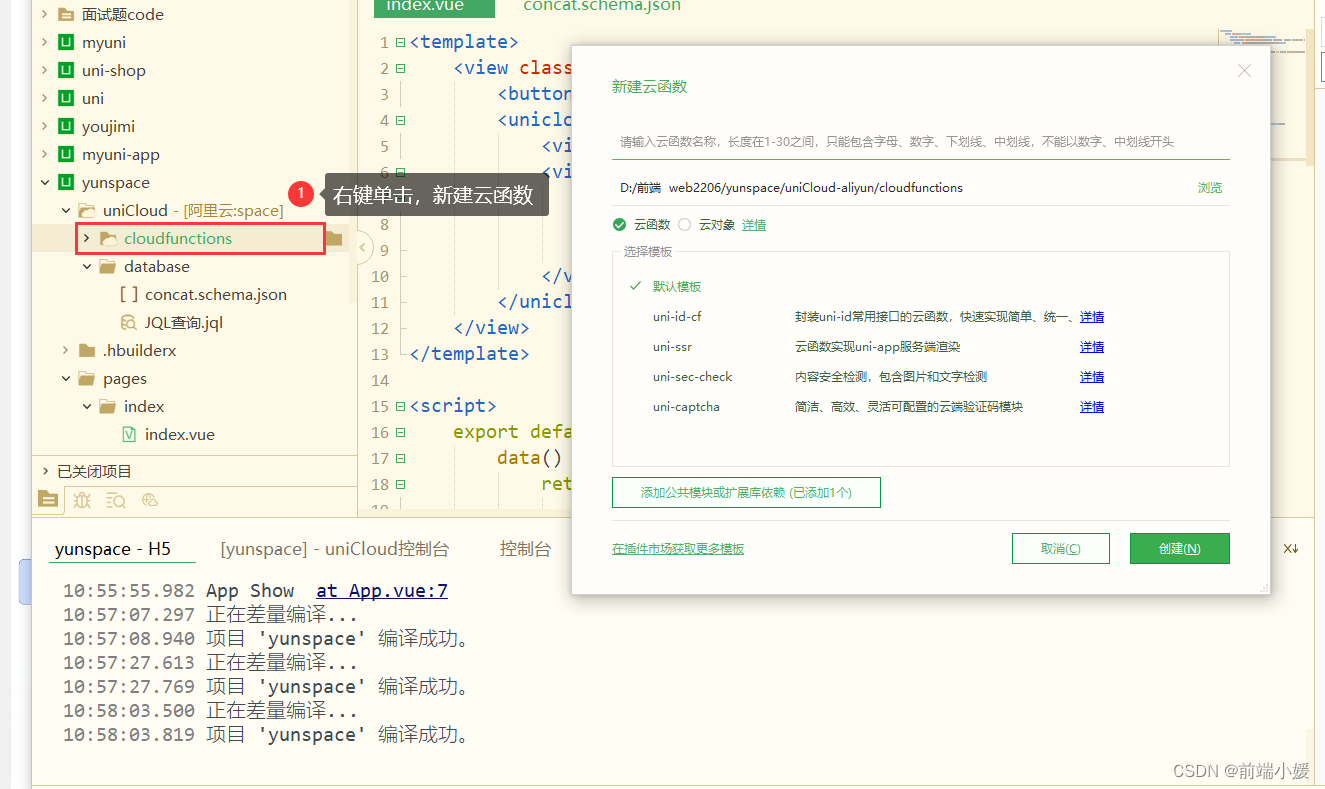Select the uni-sec-check template row
Viewport: 1325px width, 789px height.
866,376
